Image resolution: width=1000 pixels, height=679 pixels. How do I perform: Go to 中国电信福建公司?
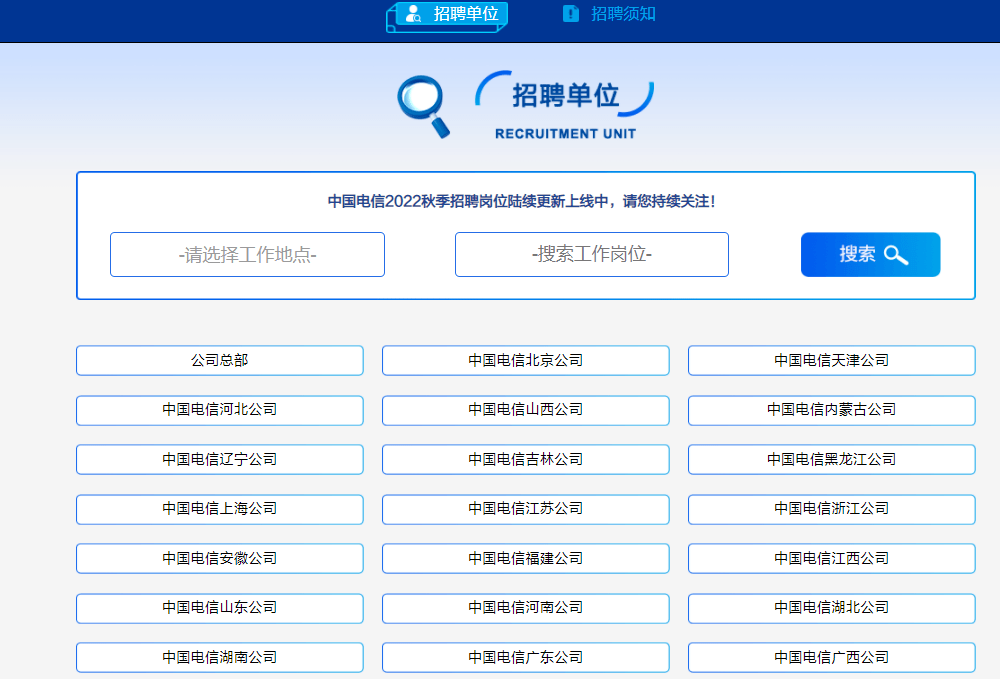[526, 559]
